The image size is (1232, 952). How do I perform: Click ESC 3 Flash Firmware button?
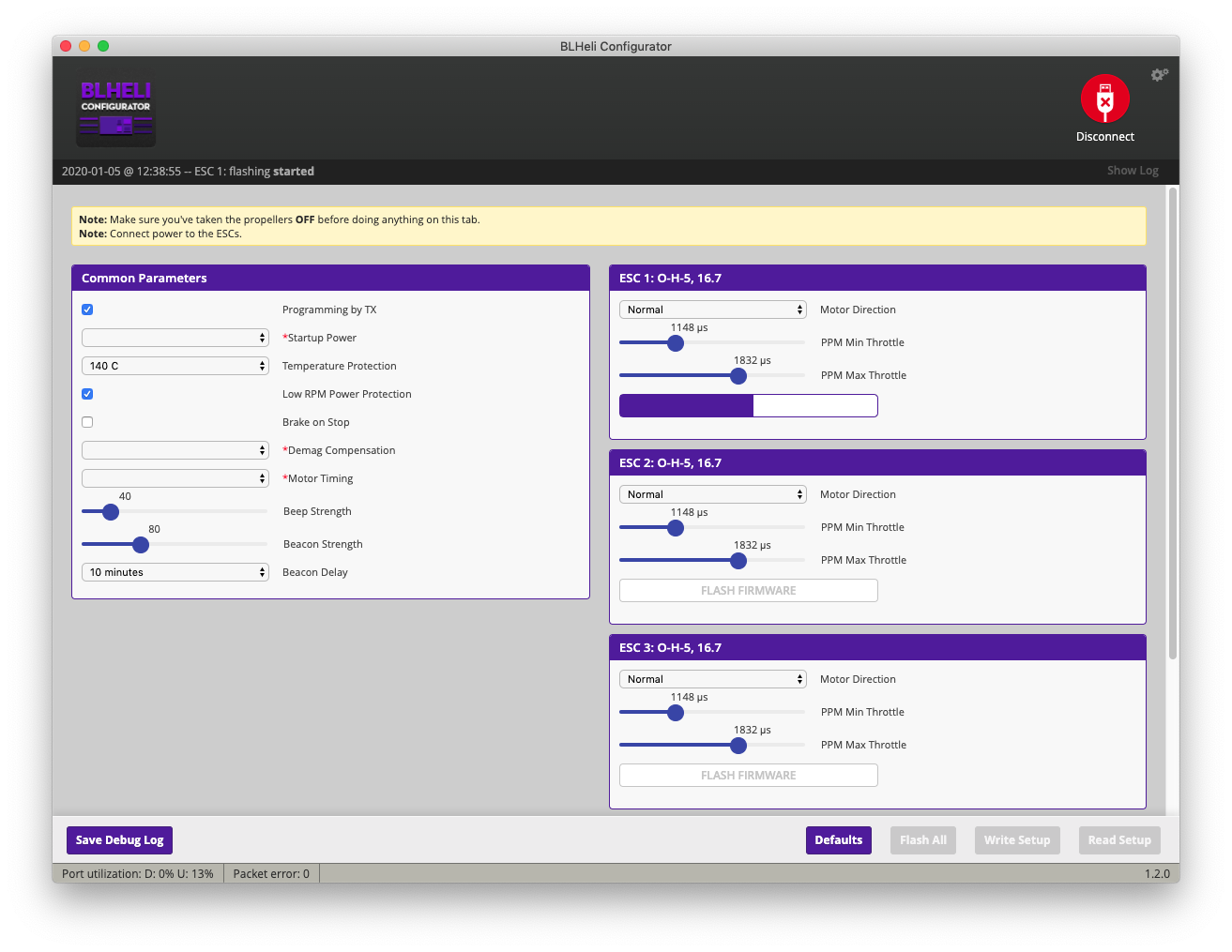point(749,775)
